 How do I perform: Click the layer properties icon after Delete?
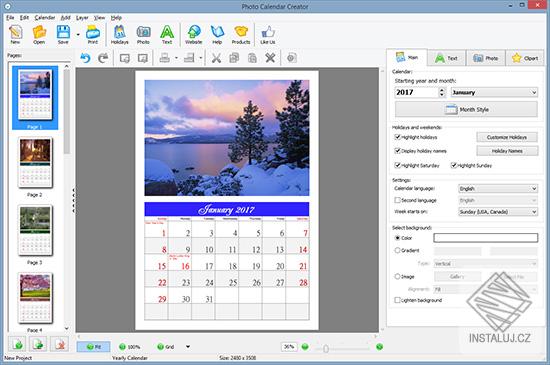[291, 58]
